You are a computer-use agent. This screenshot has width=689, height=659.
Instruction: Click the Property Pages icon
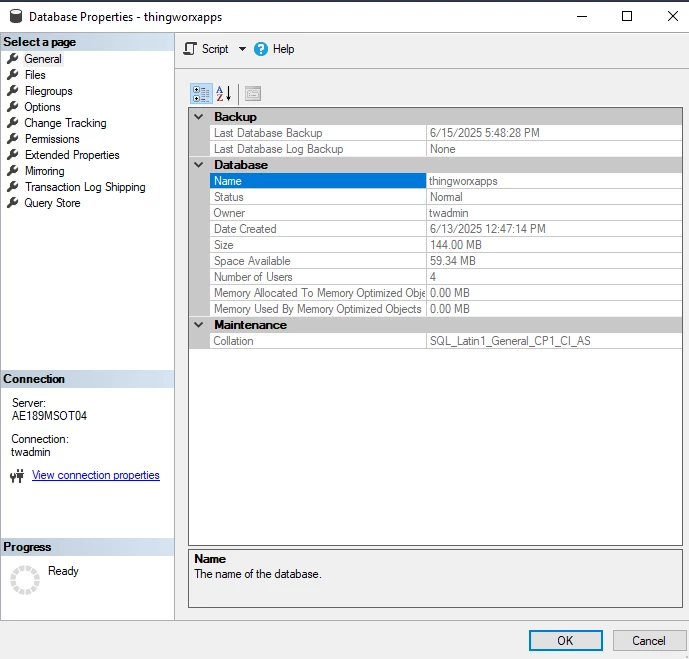(x=253, y=94)
